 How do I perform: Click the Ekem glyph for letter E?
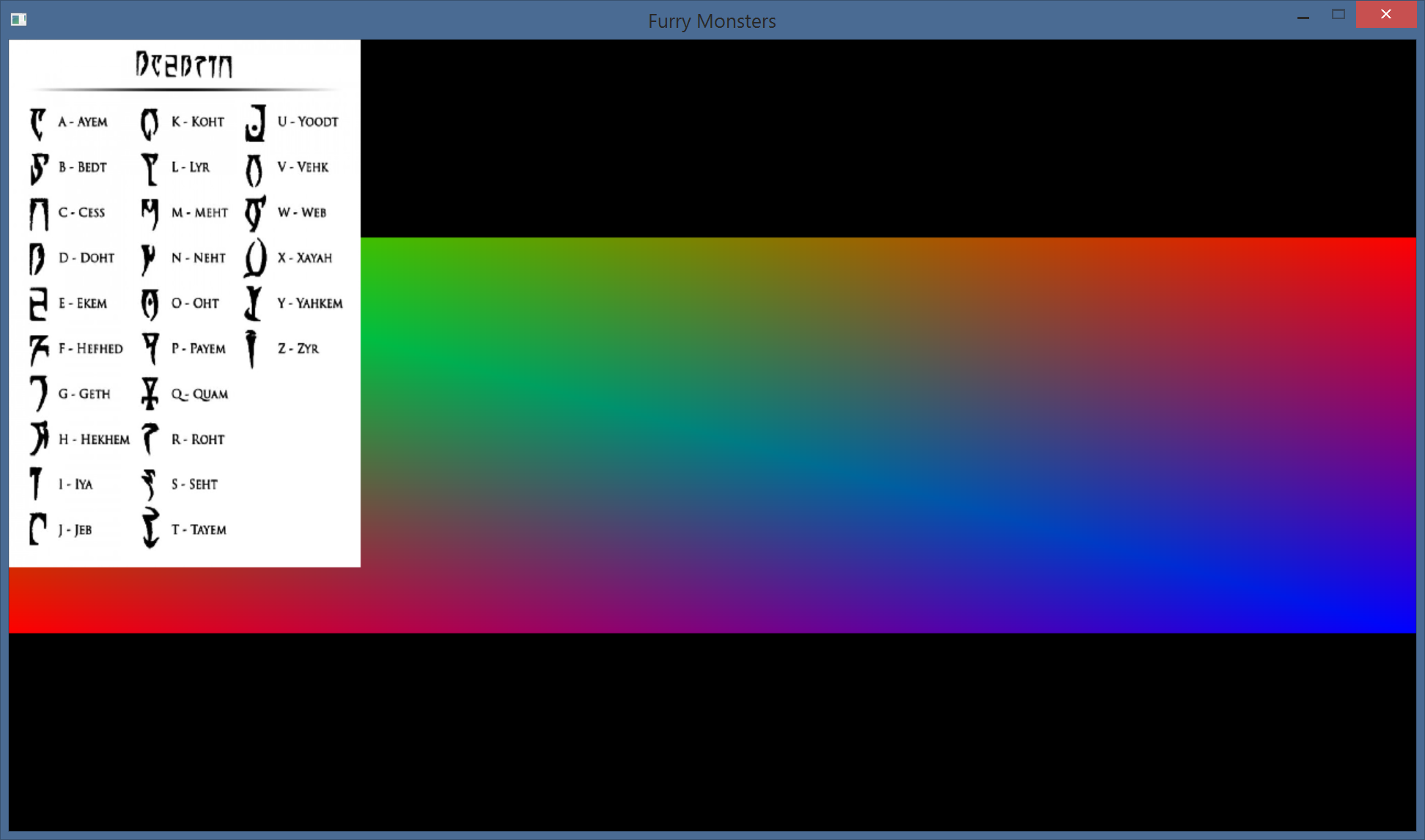[38, 303]
